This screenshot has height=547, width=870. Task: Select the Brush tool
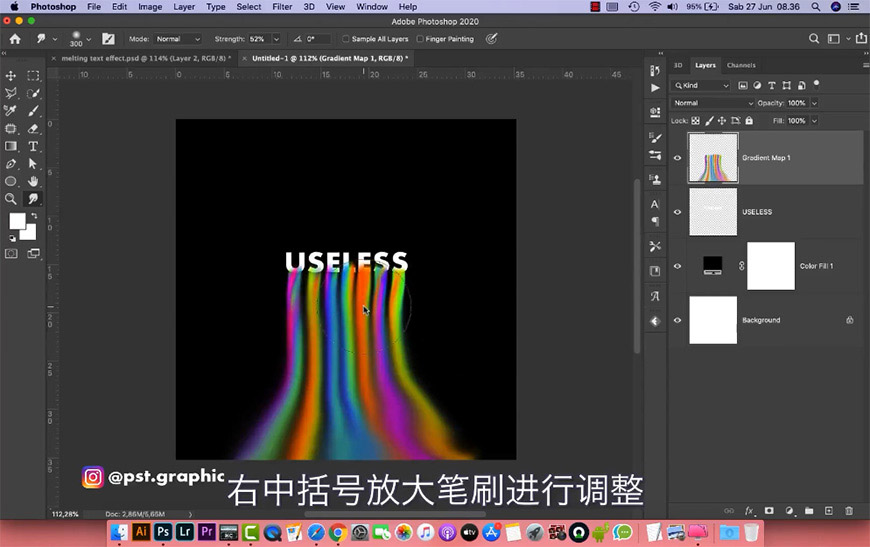click(x=33, y=111)
